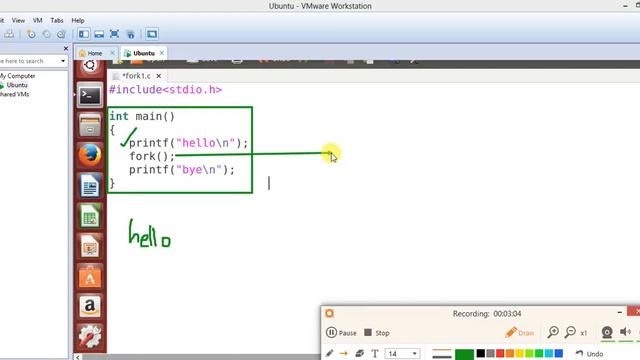Enter VMware full screen mode

pyautogui.click(x=115, y=34)
